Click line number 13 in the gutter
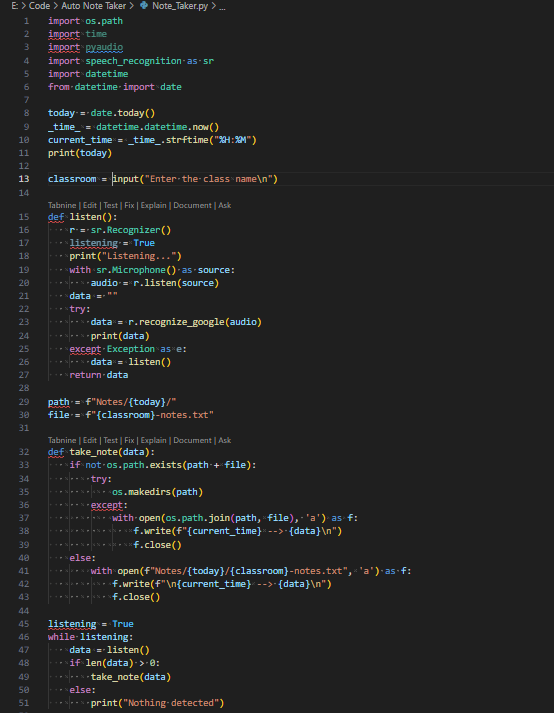Image resolution: width=554 pixels, height=713 pixels. 24,179
